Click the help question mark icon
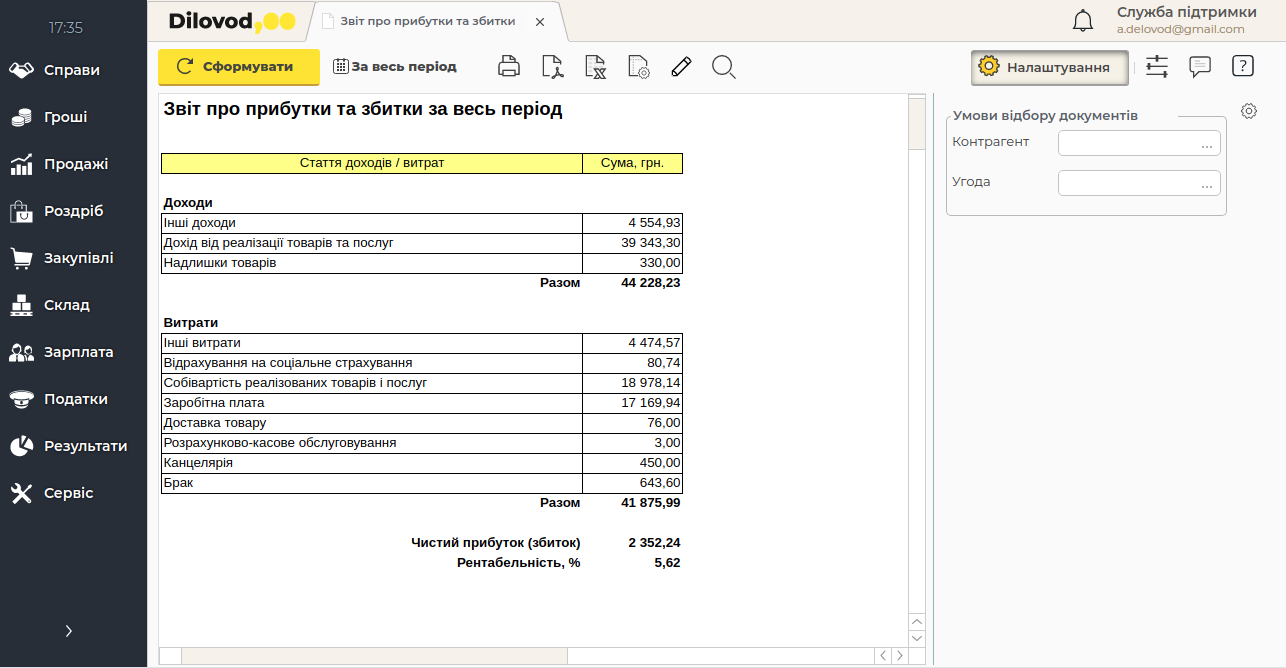This screenshot has height=668, width=1286. [x=1242, y=66]
